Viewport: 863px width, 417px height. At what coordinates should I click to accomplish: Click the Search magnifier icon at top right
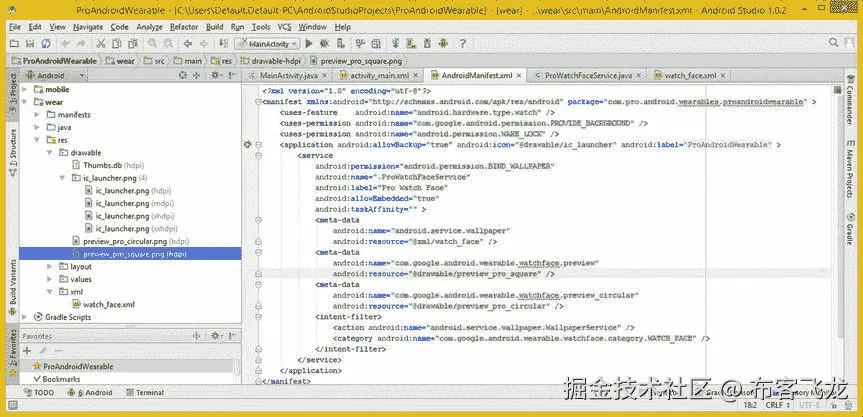[x=834, y=42]
